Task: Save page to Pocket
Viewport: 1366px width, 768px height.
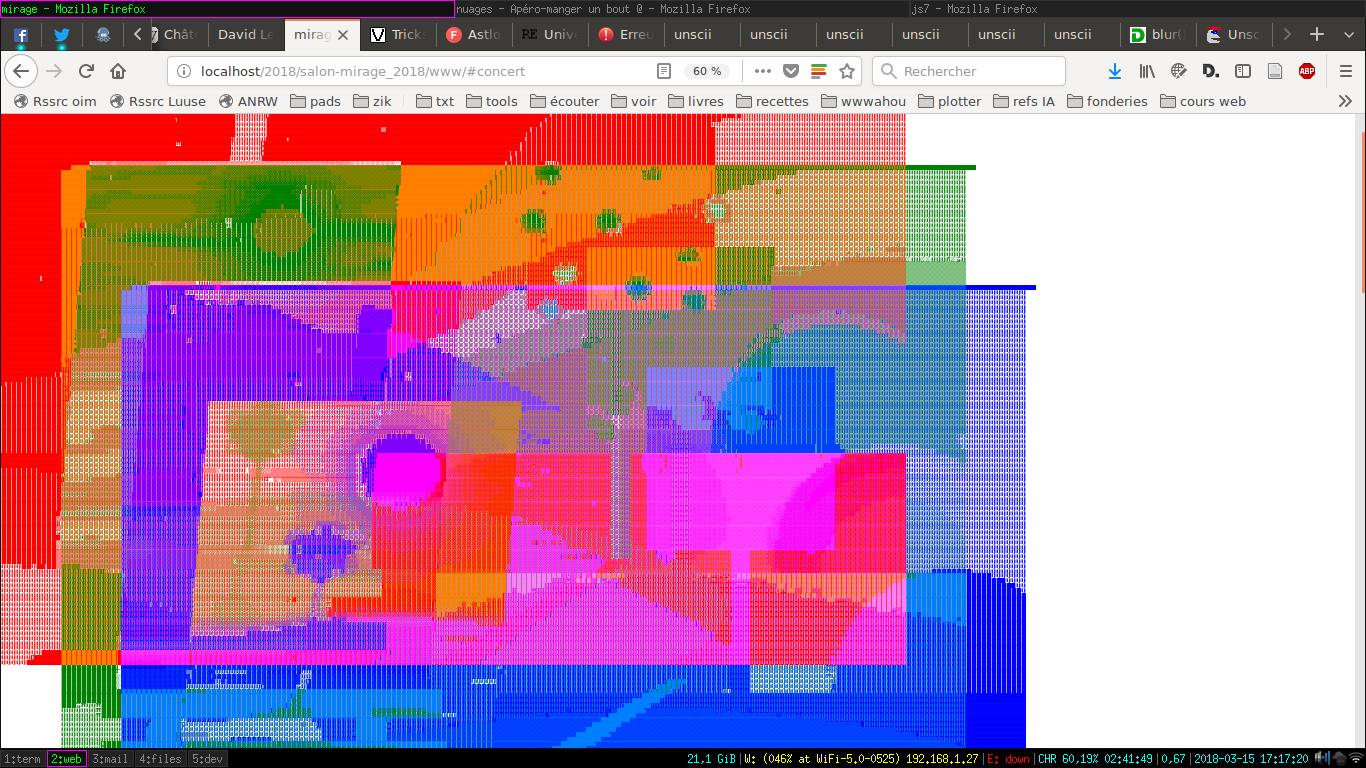Action: [x=790, y=71]
